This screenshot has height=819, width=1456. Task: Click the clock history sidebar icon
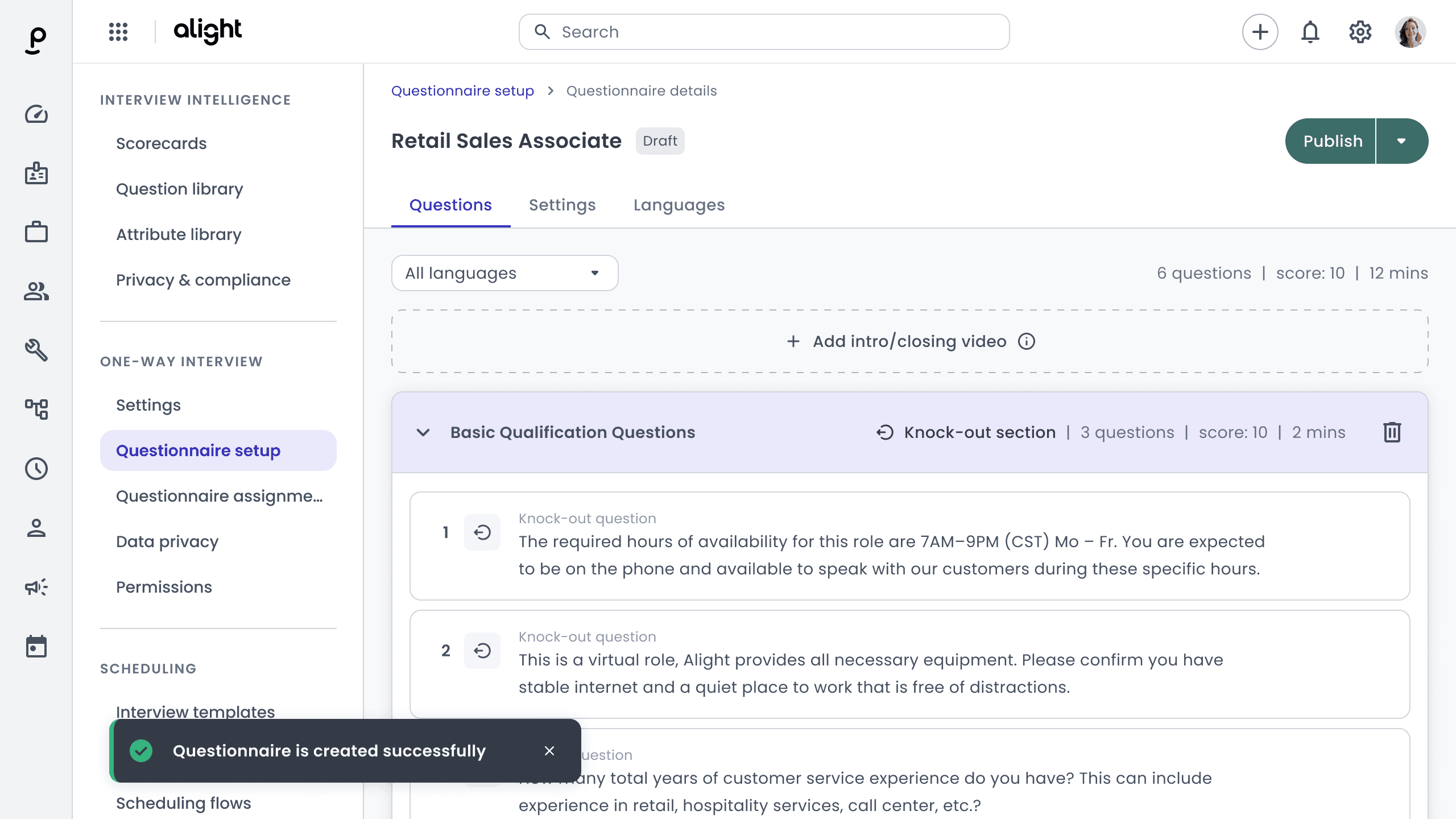[36, 469]
